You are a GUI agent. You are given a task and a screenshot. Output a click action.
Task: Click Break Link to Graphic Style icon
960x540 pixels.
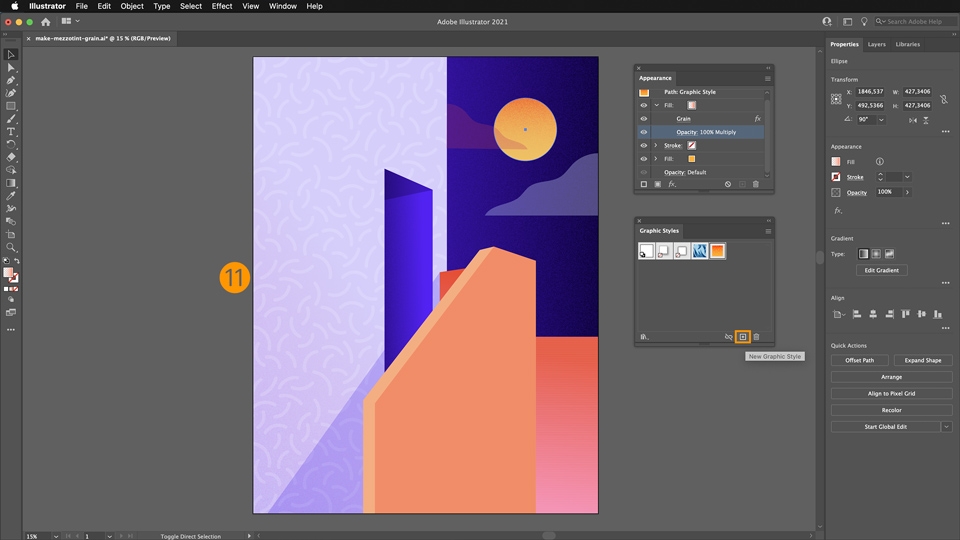click(x=728, y=337)
